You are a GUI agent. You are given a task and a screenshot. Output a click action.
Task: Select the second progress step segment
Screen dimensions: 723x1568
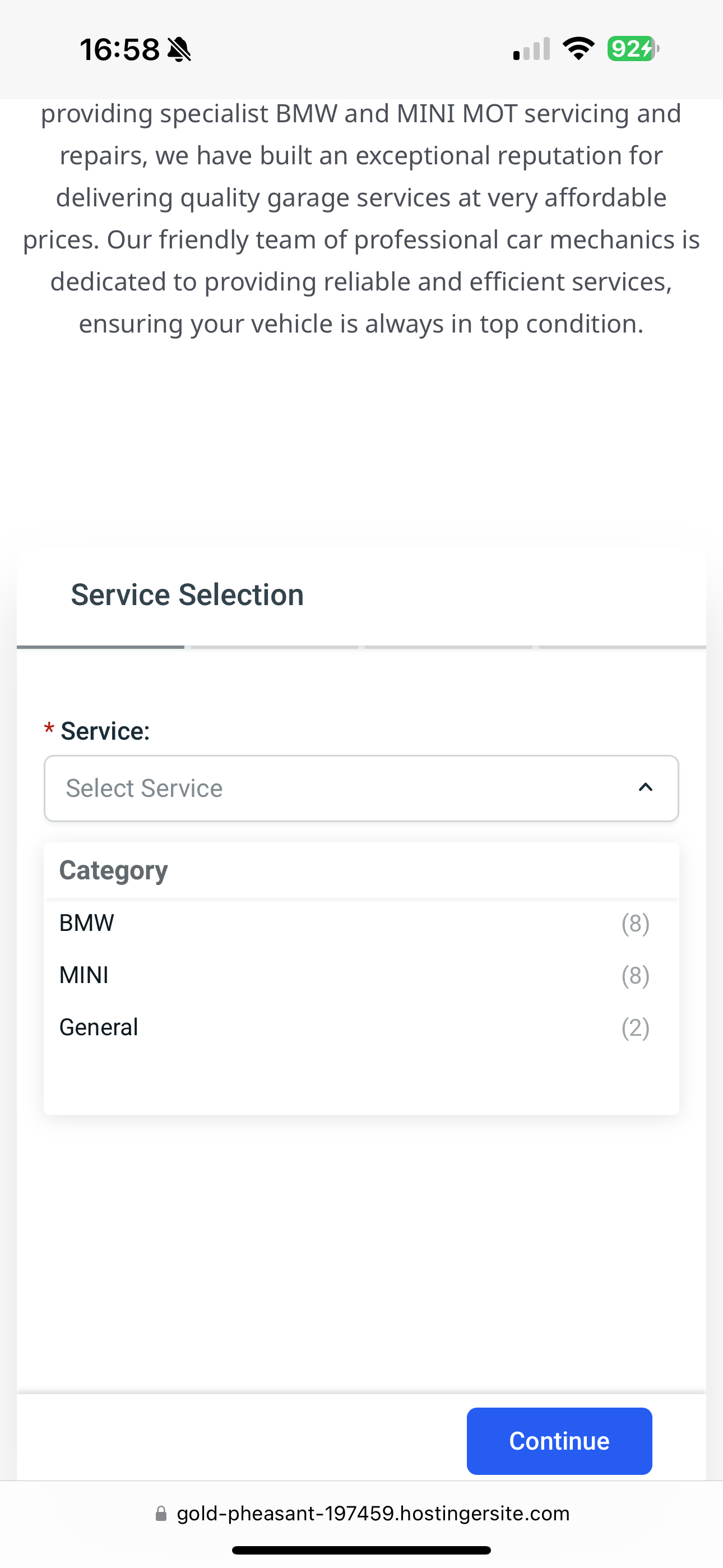(275, 647)
